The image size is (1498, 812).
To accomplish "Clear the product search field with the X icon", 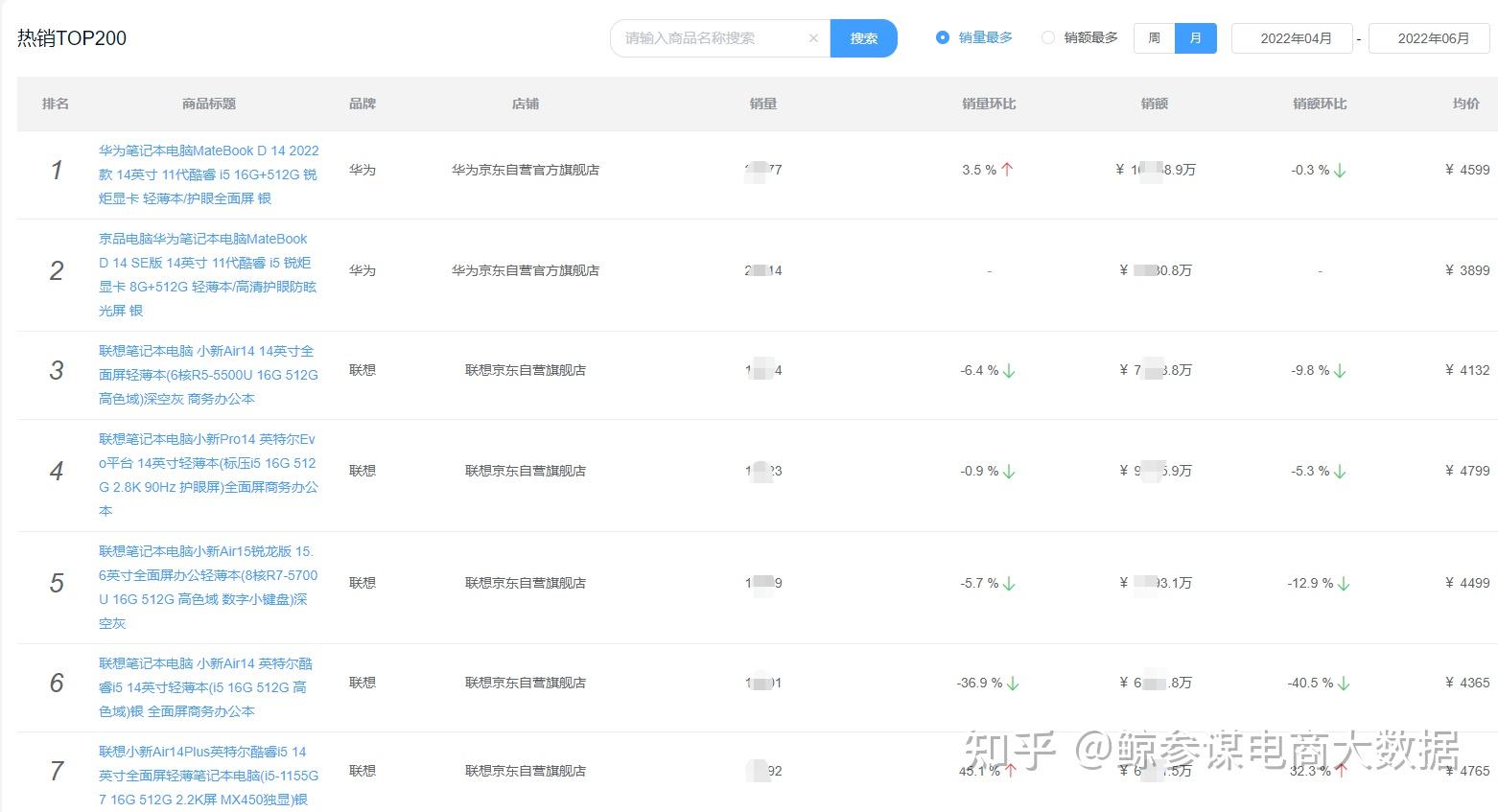I will point(813,38).
